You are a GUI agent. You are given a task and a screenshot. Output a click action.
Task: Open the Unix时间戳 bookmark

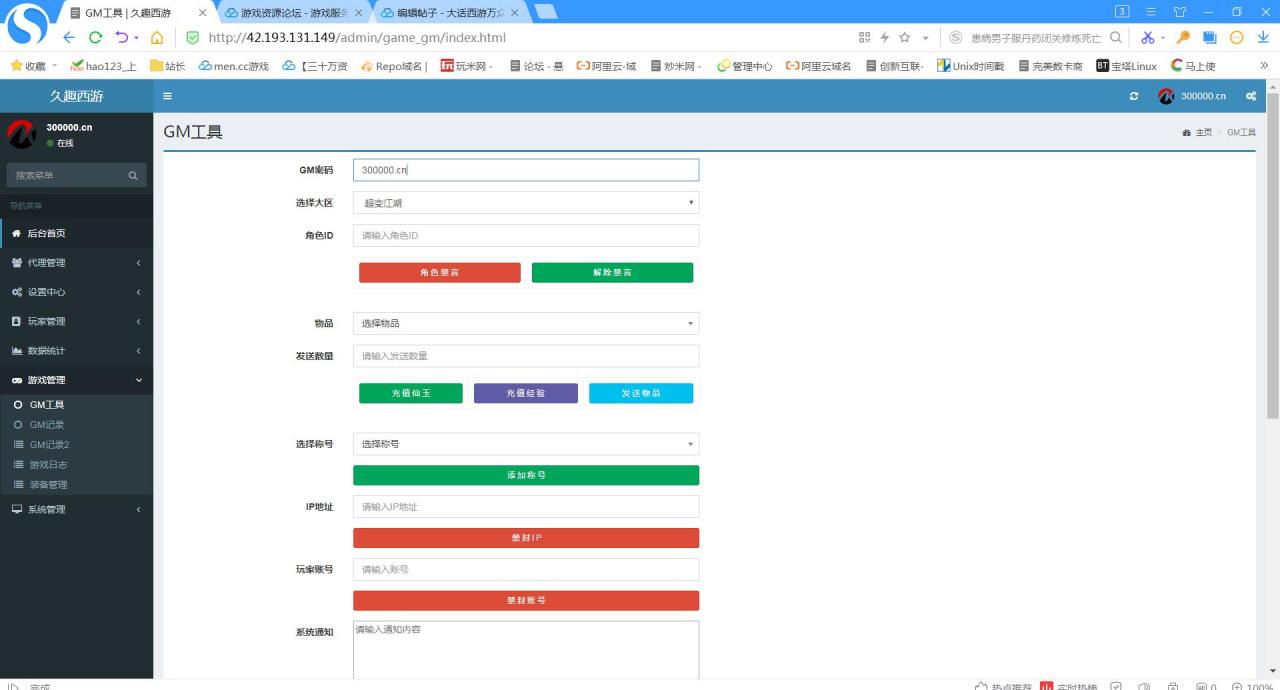970,66
